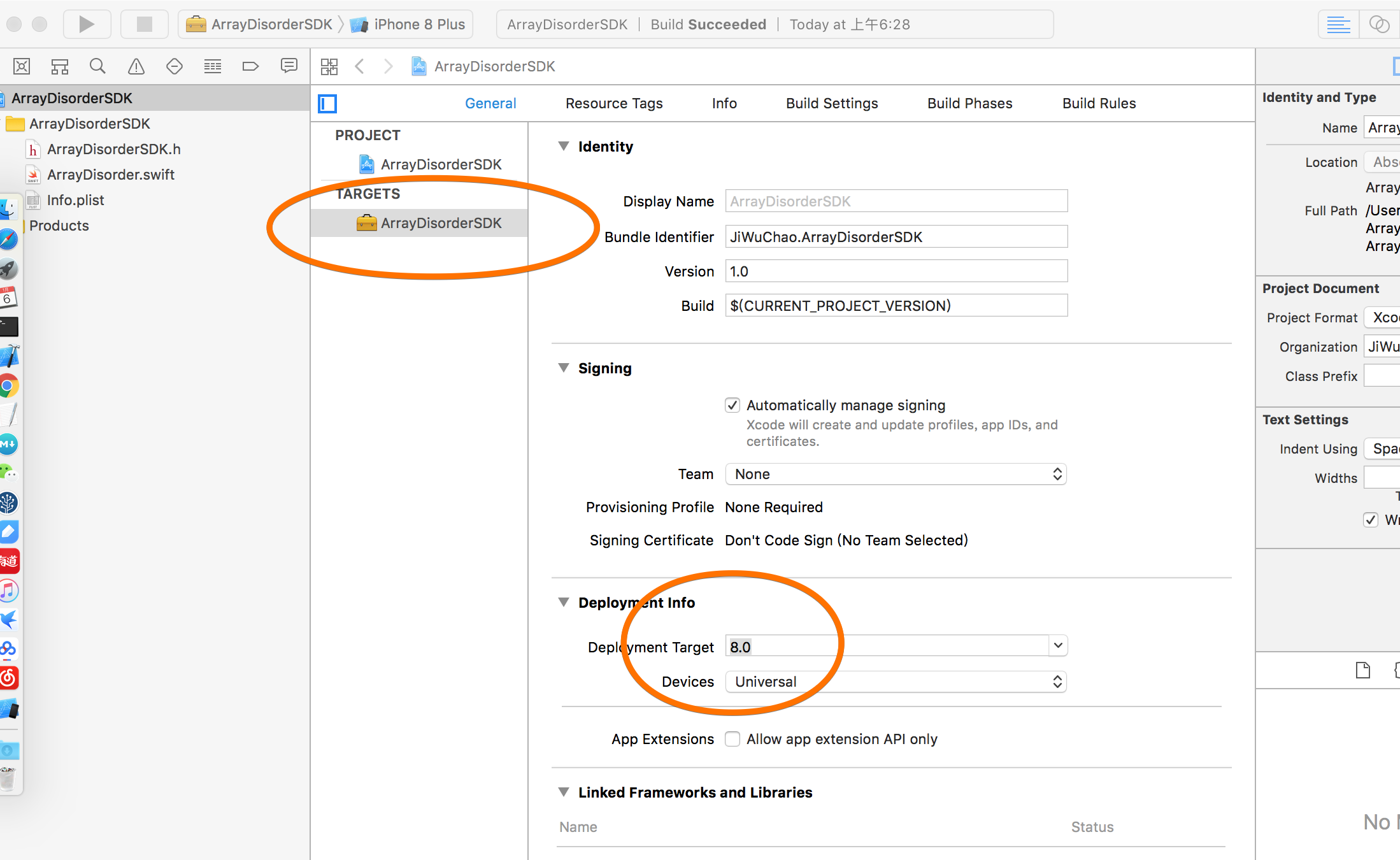Collapse the Signing section triangle

(x=563, y=368)
